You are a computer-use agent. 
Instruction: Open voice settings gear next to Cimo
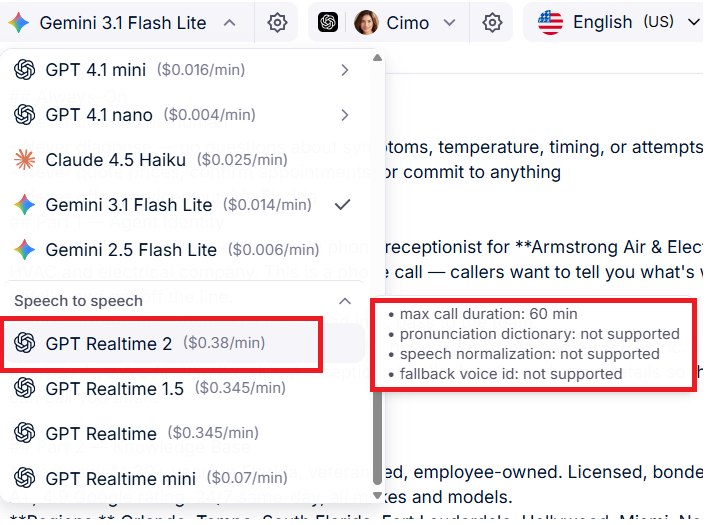(492, 22)
